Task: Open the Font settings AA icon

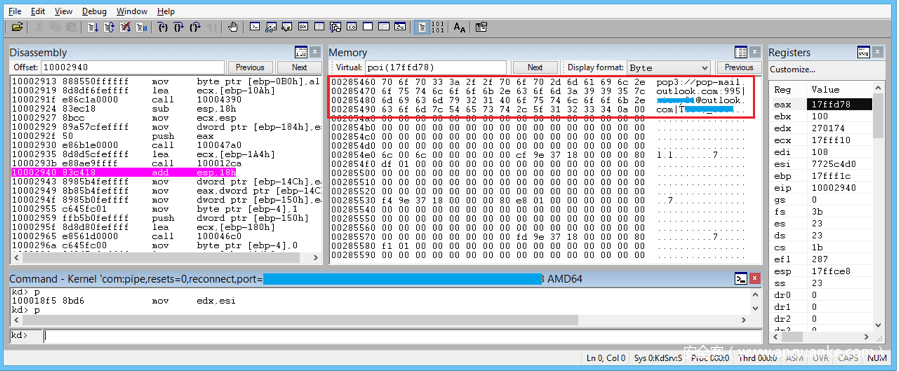Action: pyautogui.click(x=460, y=27)
